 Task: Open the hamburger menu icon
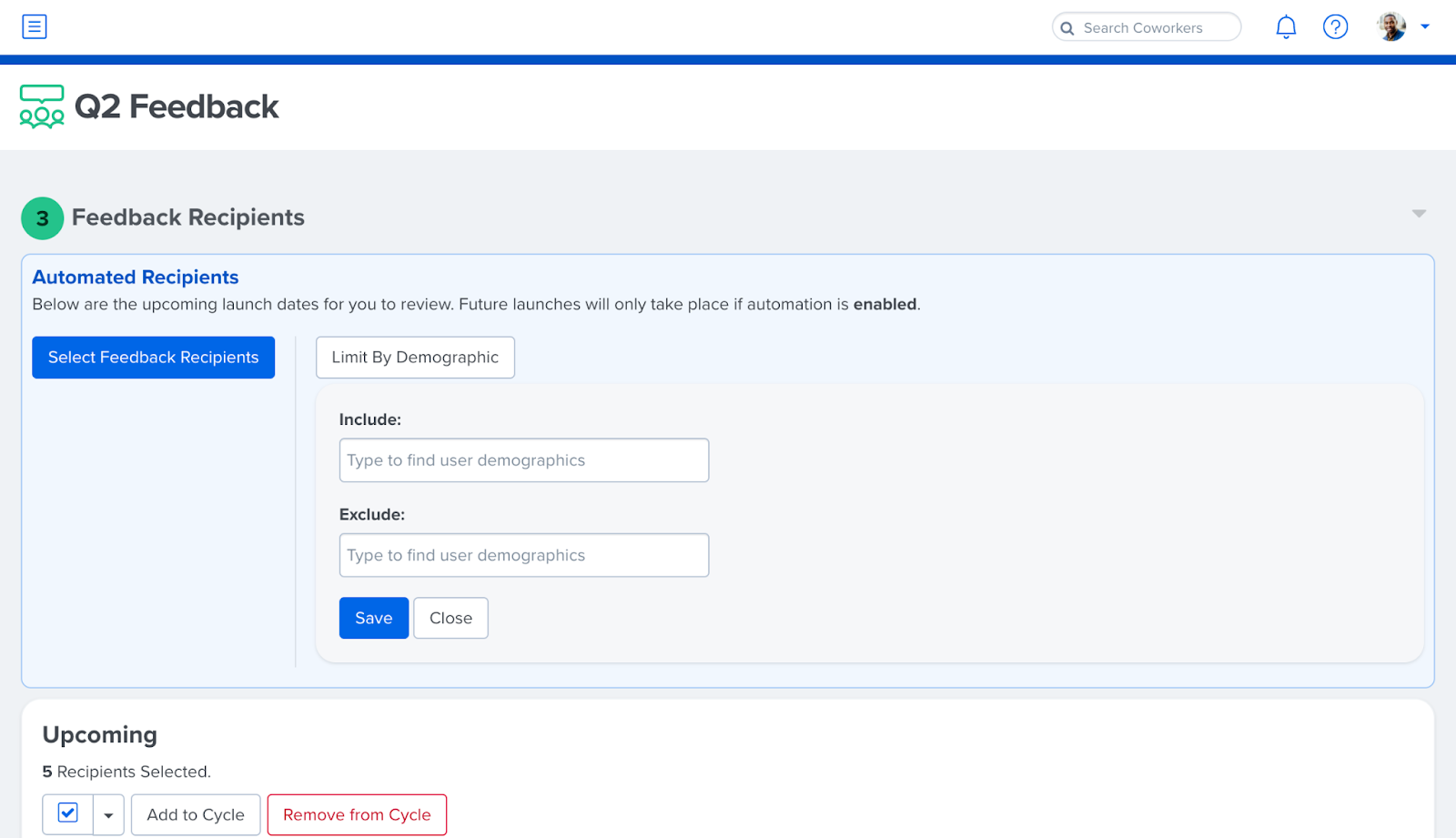pos(35,26)
